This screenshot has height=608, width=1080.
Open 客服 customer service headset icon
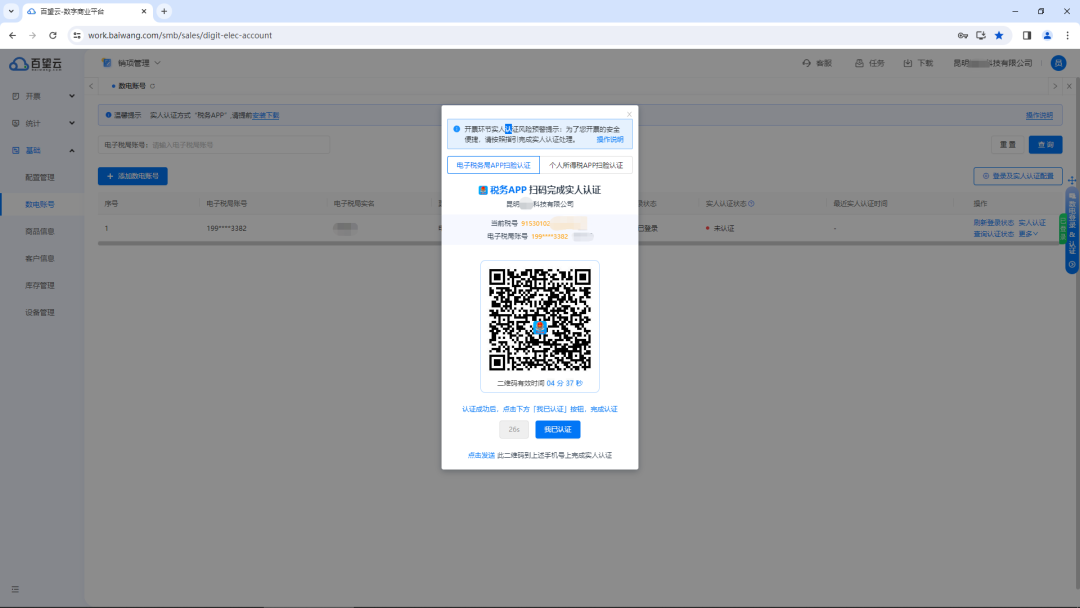(x=807, y=63)
